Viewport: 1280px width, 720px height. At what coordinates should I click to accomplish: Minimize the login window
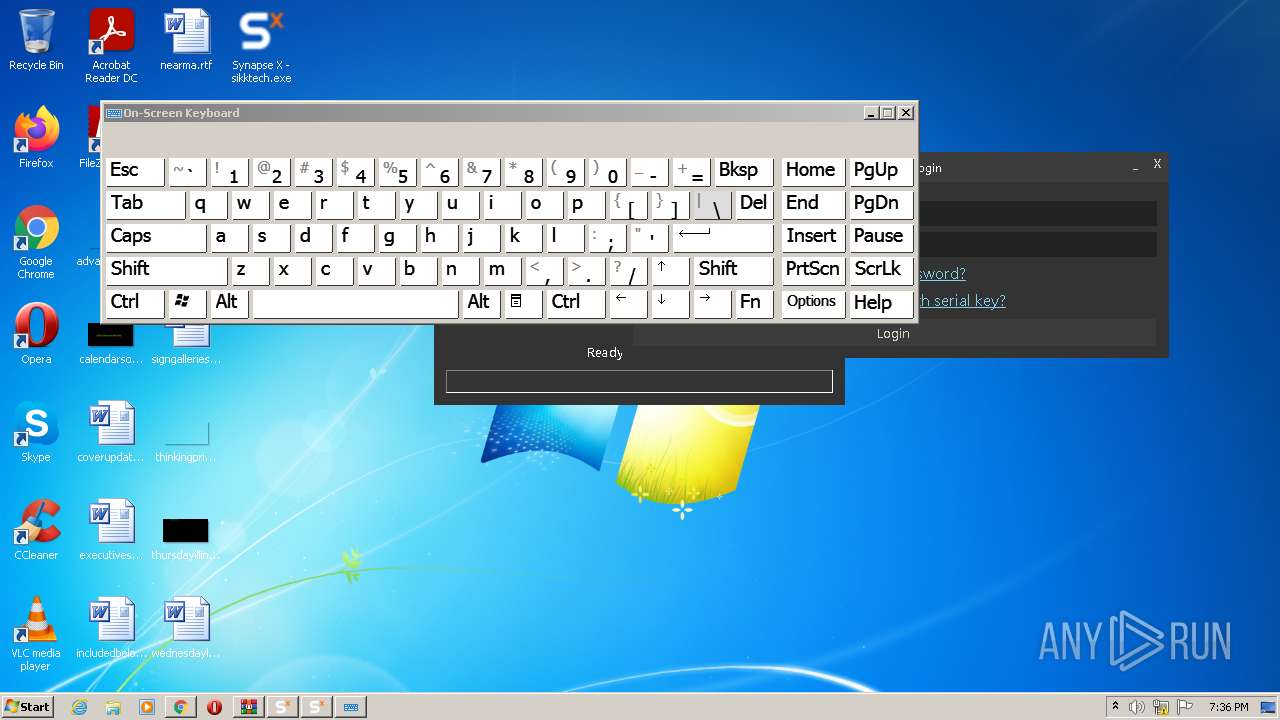pyautogui.click(x=1136, y=167)
